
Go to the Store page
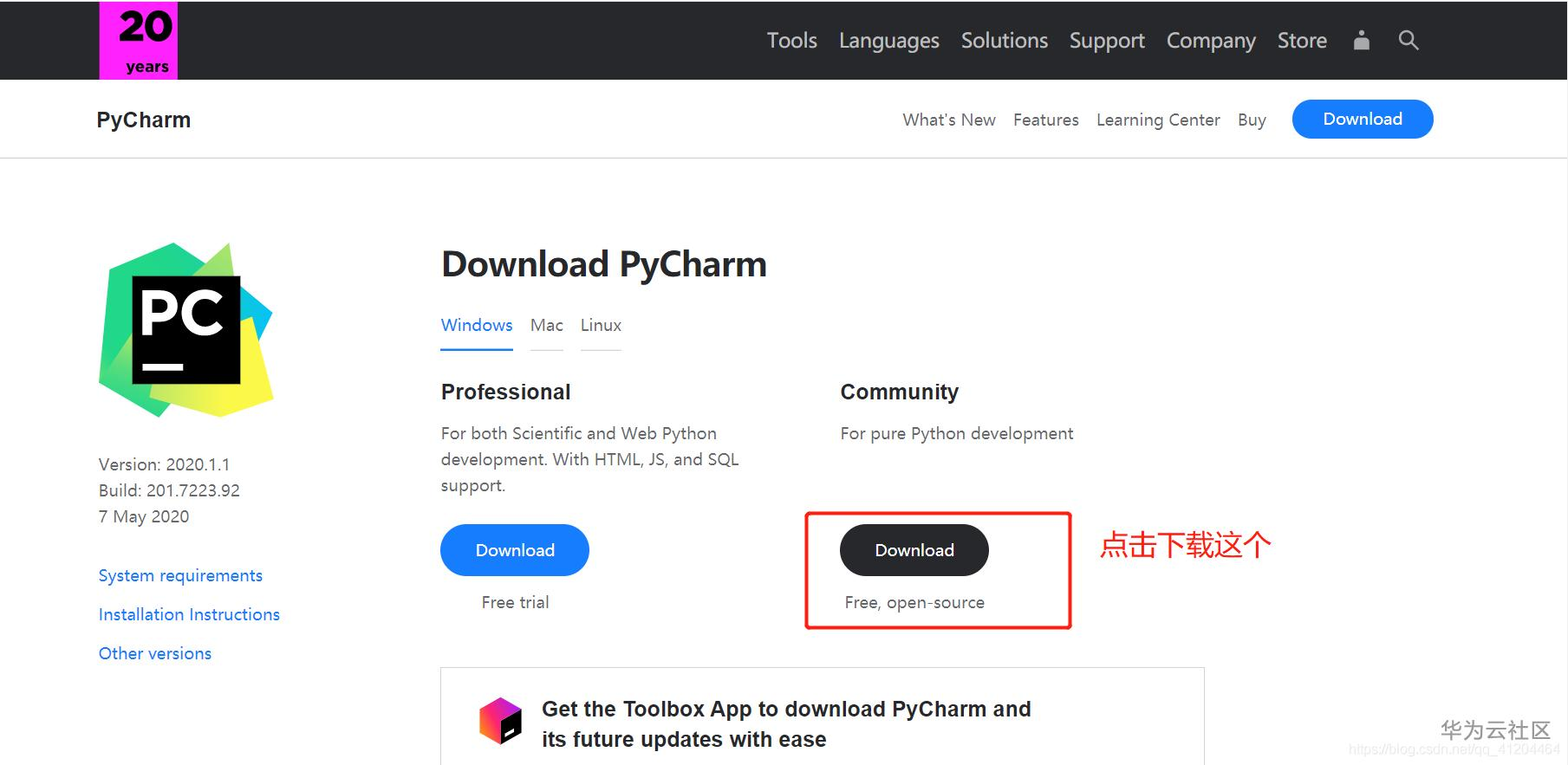pyautogui.click(x=1301, y=41)
